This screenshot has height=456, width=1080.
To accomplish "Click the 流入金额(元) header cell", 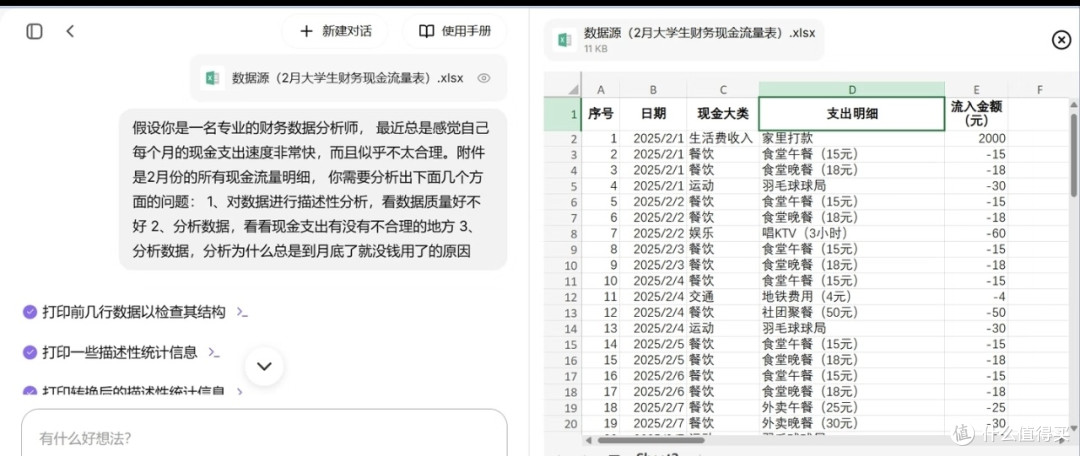I will (x=976, y=114).
